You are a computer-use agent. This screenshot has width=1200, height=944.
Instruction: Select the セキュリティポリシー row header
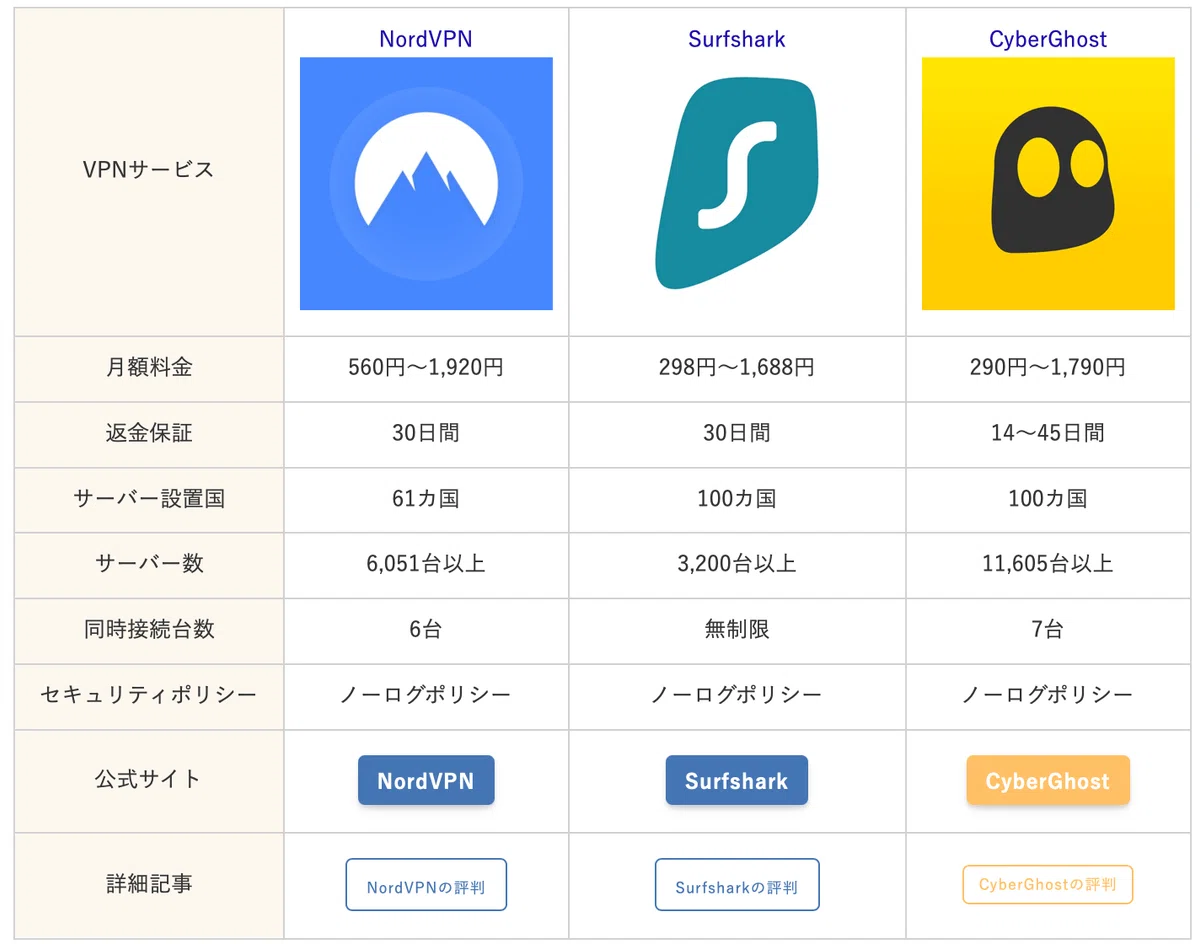pos(149,696)
